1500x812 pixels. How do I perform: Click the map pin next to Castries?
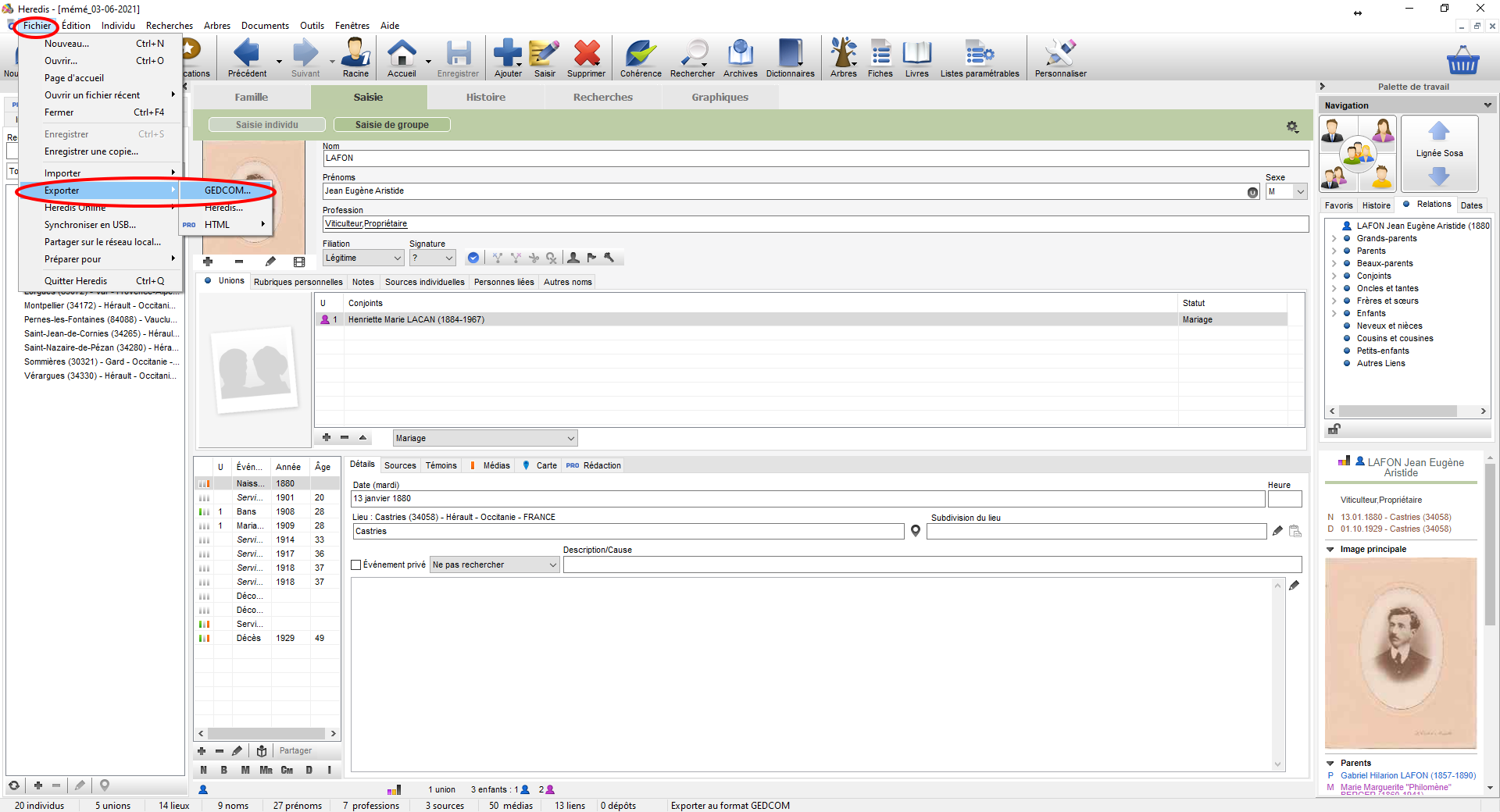point(916,531)
